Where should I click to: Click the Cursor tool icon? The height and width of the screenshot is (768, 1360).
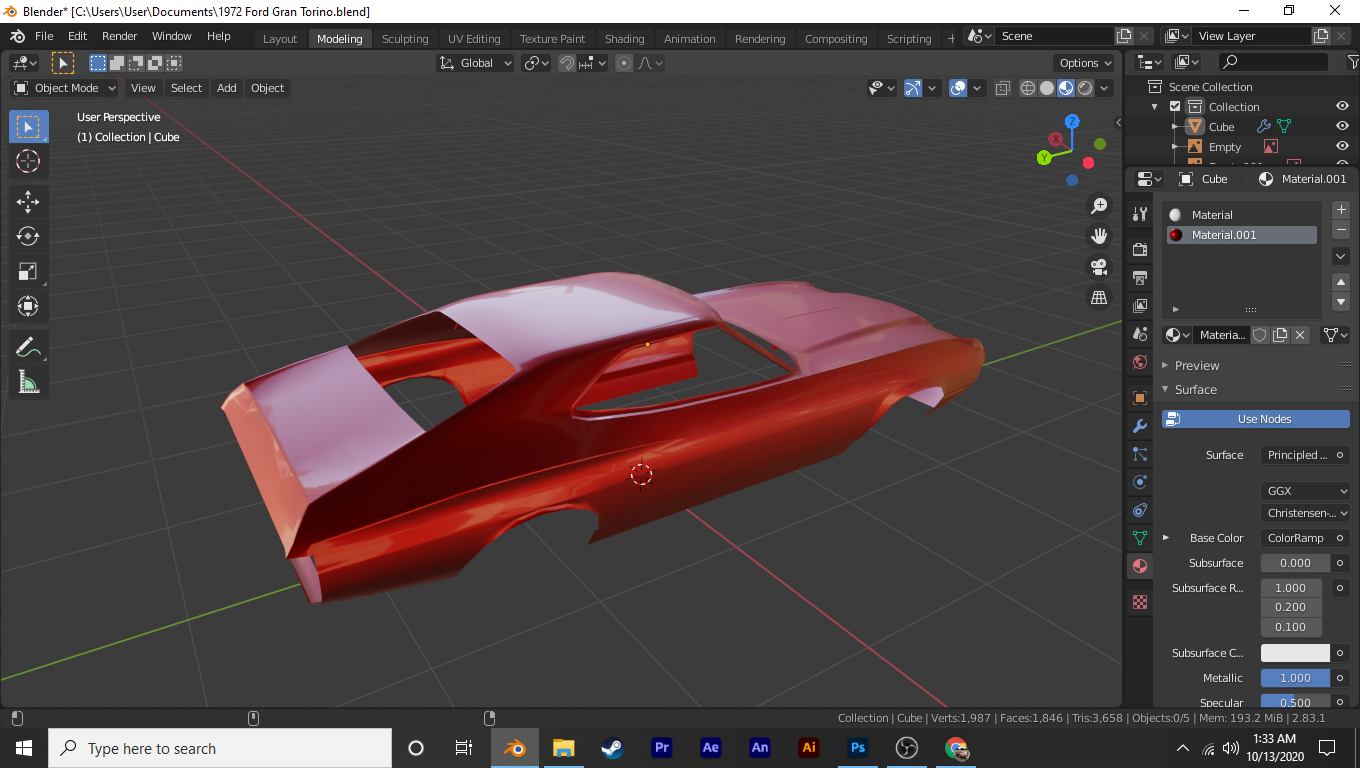(x=28, y=161)
